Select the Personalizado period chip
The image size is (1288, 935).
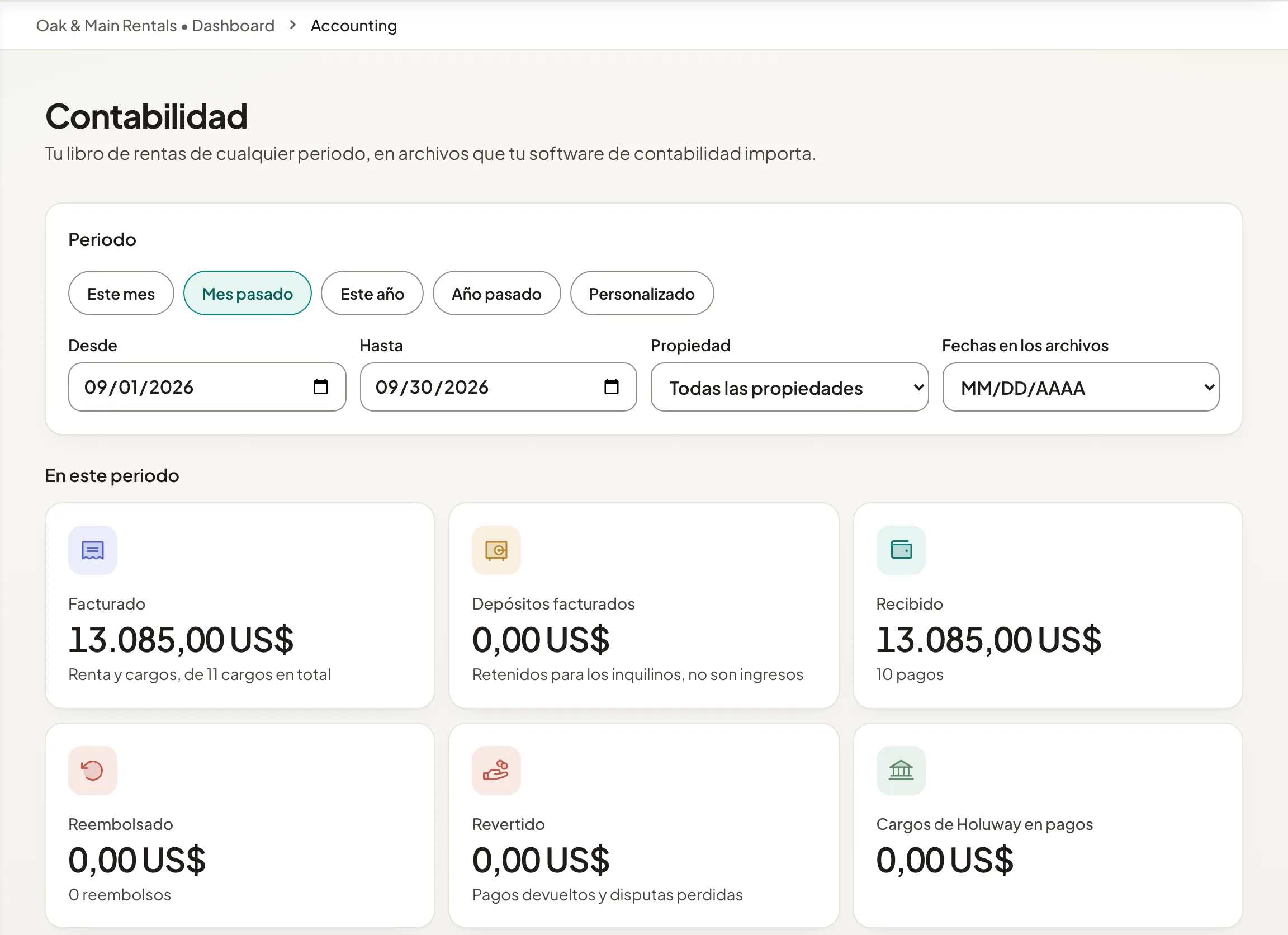coord(642,293)
